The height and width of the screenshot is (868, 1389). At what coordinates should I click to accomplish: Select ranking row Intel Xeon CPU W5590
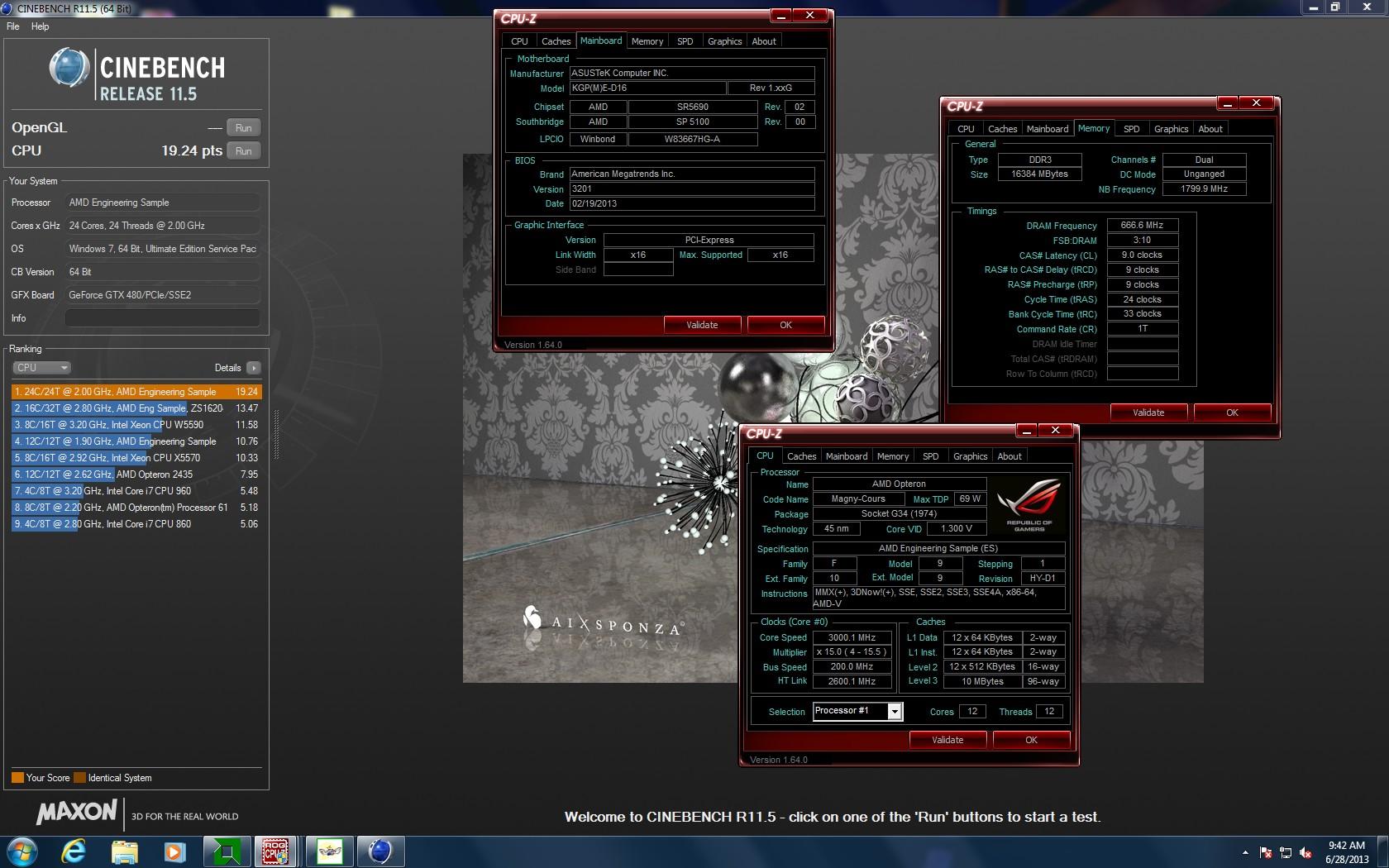point(136,425)
